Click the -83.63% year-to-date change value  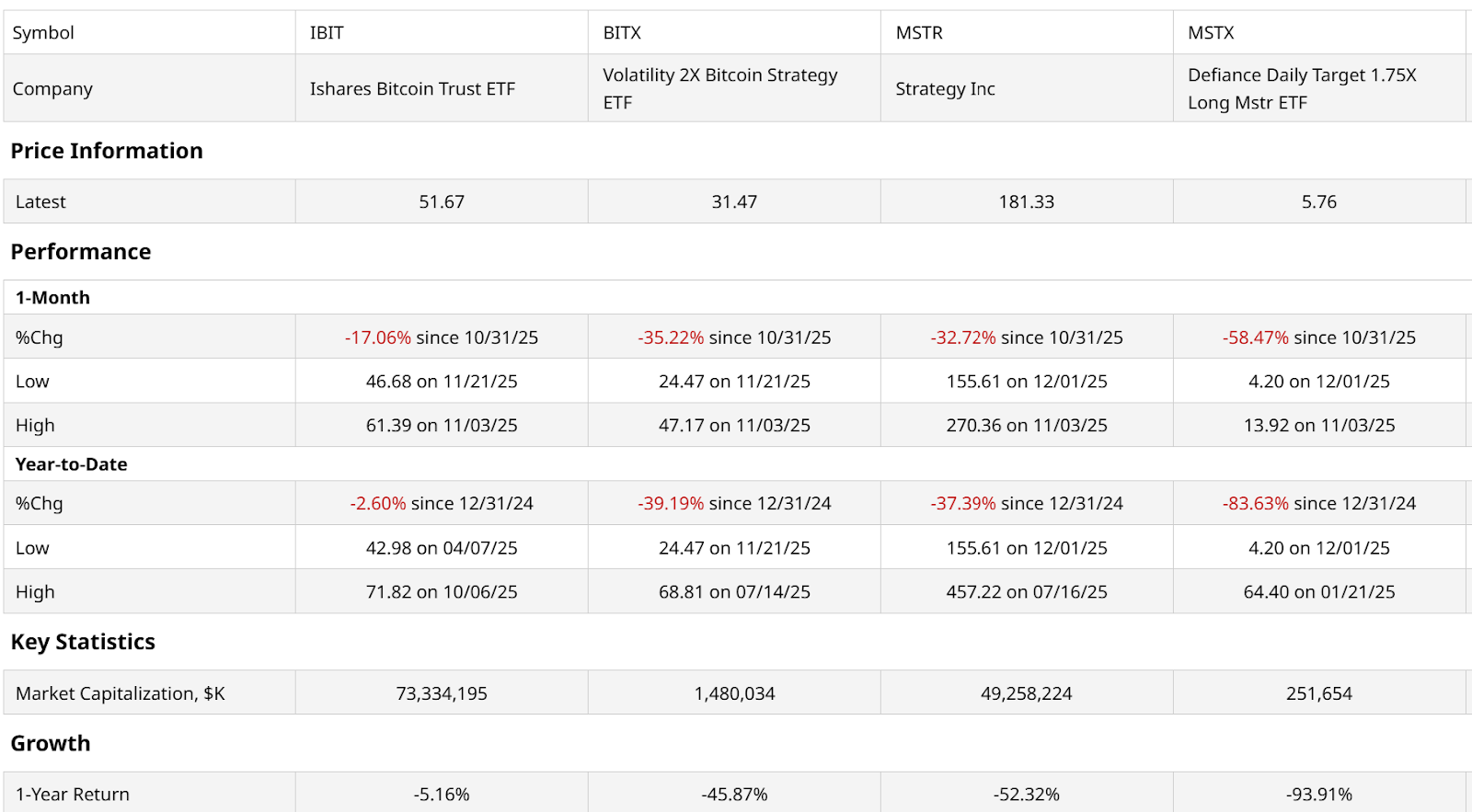pos(1255,504)
